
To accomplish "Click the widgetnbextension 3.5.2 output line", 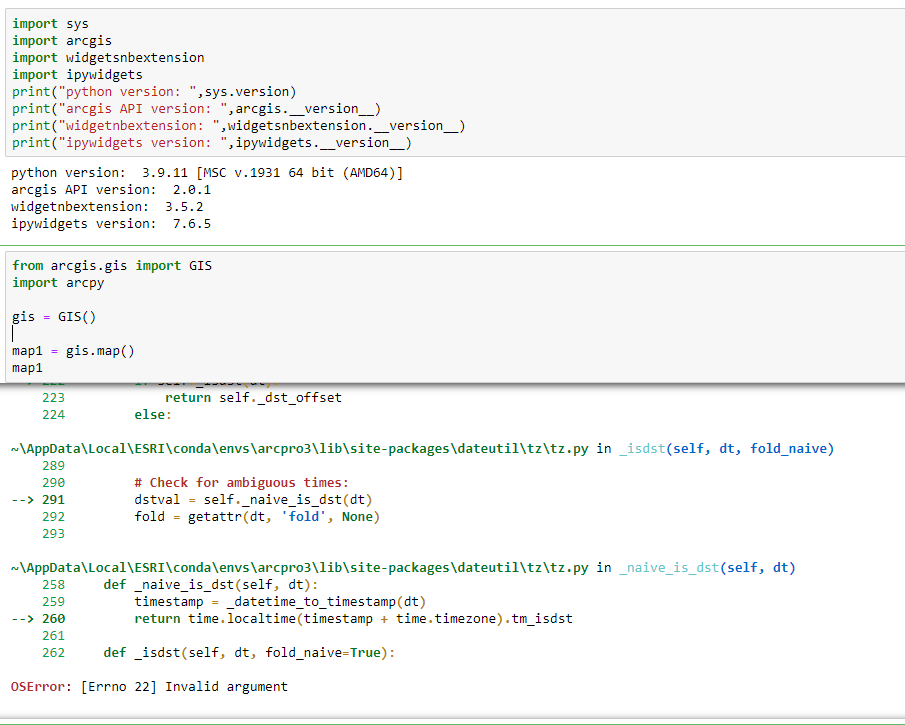I will pyautogui.click(x=107, y=206).
